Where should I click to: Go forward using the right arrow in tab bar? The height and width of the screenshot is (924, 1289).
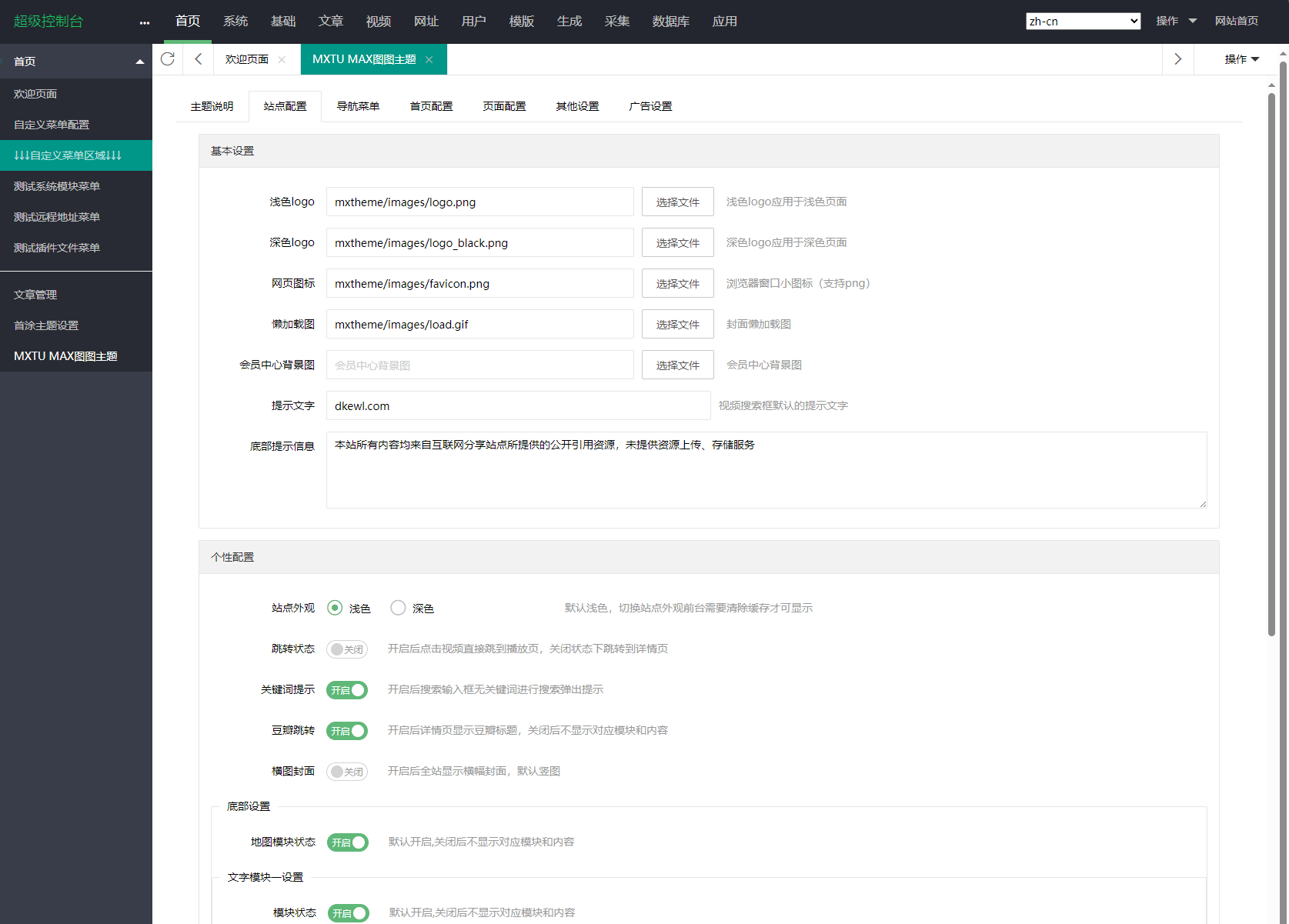(1177, 58)
